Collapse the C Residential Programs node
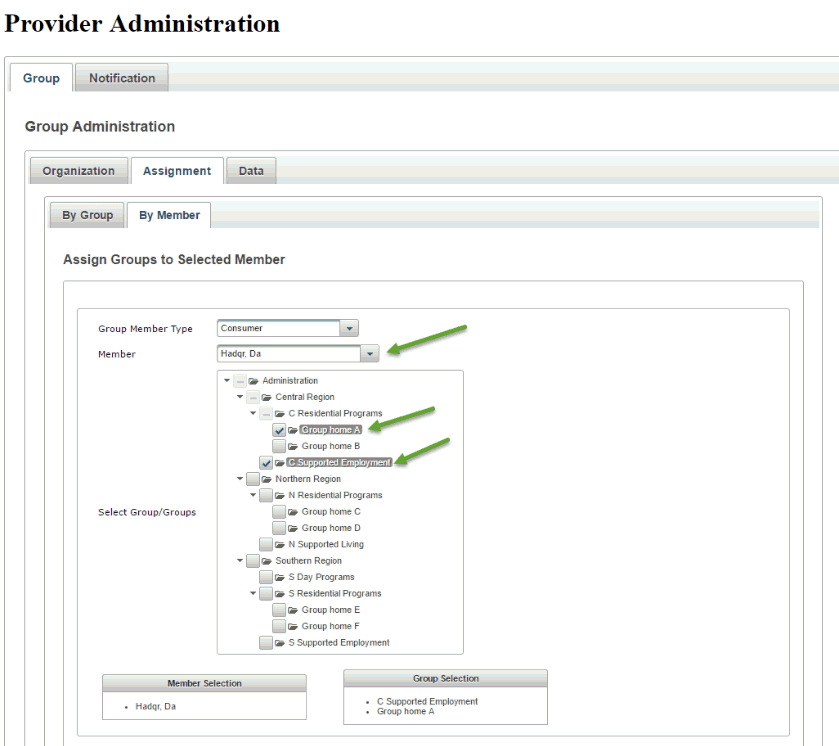This screenshot has height=746, width=839. pos(253,413)
